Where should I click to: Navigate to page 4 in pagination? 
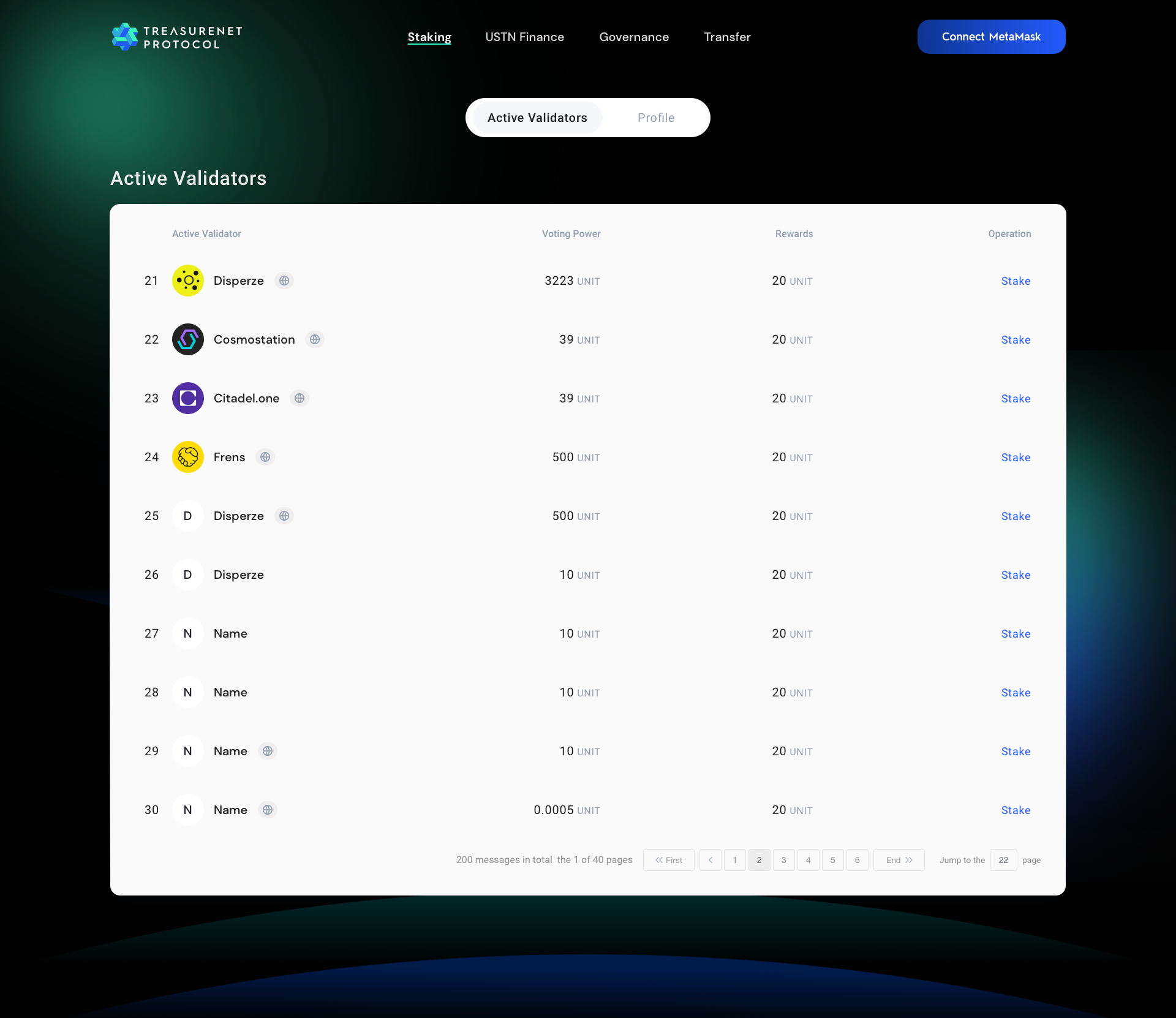tap(809, 860)
